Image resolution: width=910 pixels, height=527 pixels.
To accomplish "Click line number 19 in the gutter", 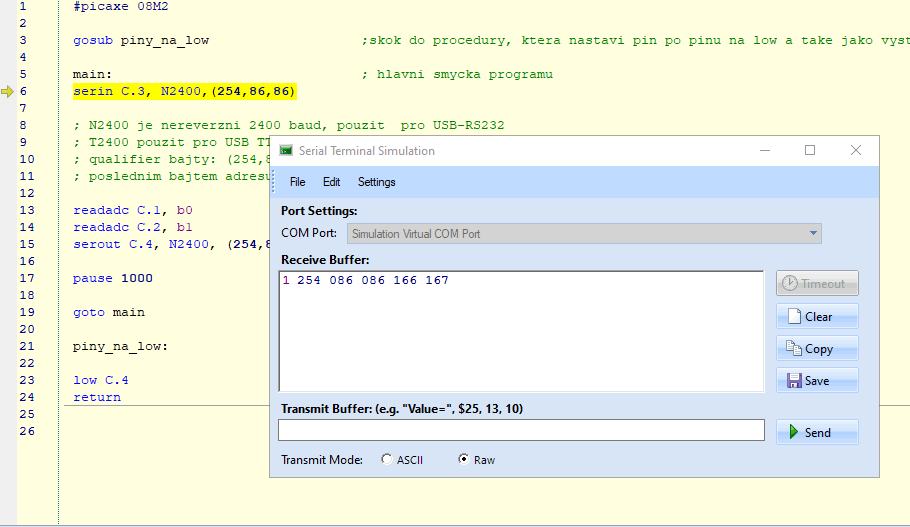I will coord(22,312).
